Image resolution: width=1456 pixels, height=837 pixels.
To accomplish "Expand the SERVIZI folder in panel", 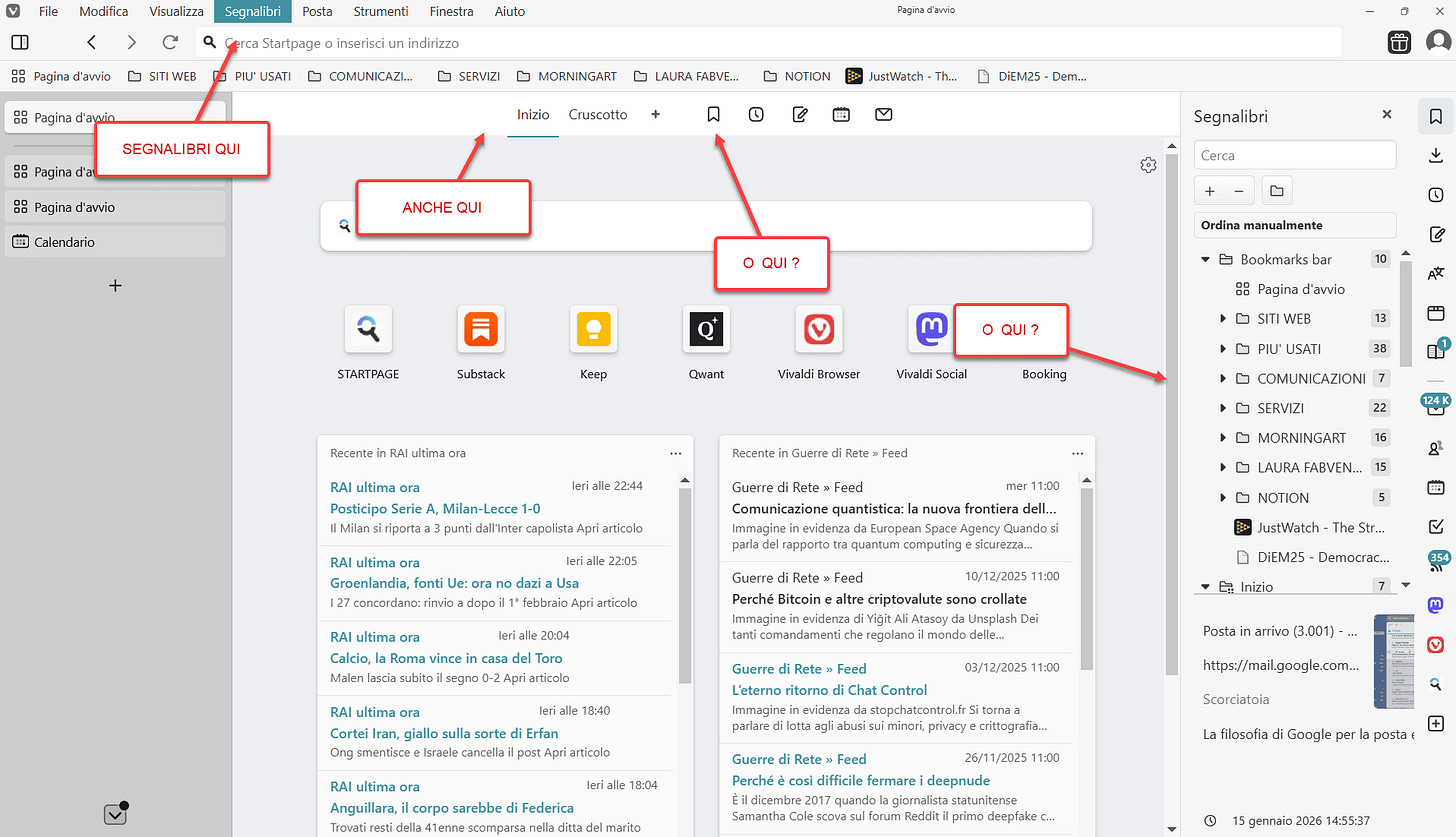I will 1223,408.
